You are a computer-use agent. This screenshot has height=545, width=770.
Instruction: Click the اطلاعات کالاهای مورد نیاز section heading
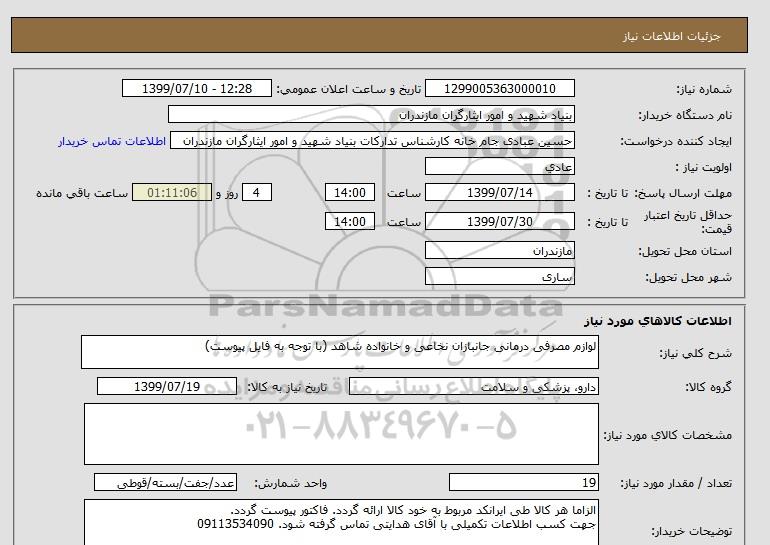658,321
